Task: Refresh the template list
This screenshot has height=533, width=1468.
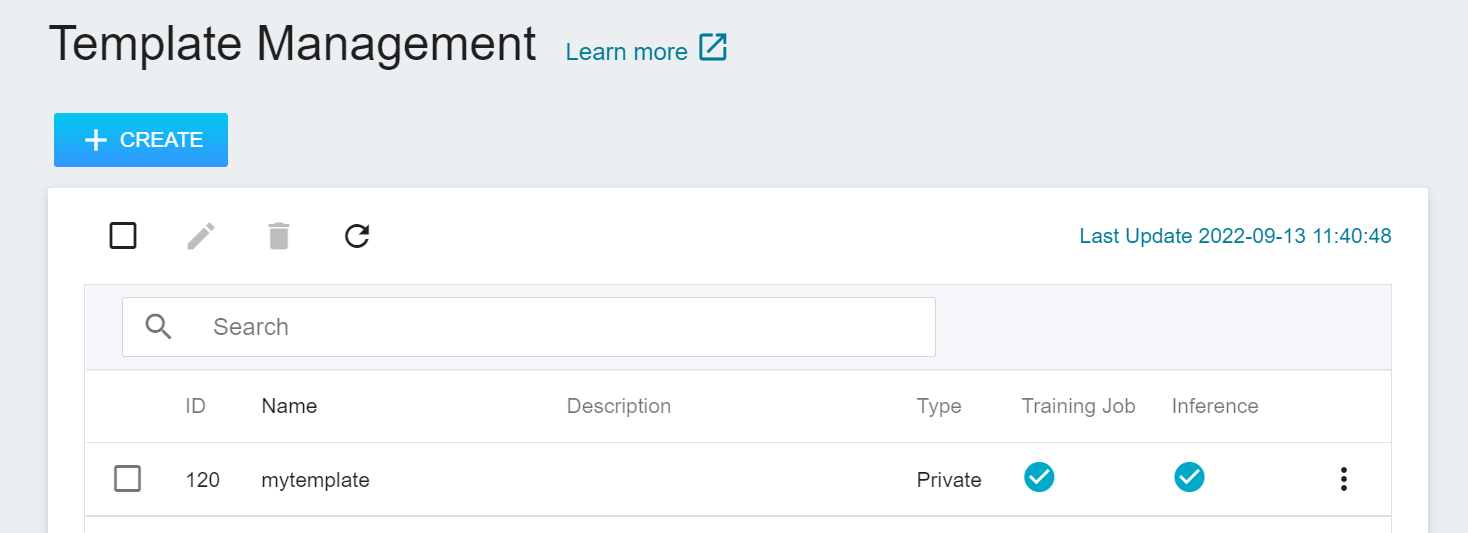Action: tap(357, 237)
